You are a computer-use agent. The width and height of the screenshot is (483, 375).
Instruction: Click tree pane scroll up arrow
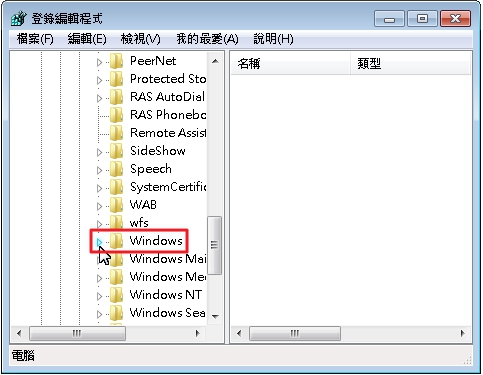click(215, 61)
